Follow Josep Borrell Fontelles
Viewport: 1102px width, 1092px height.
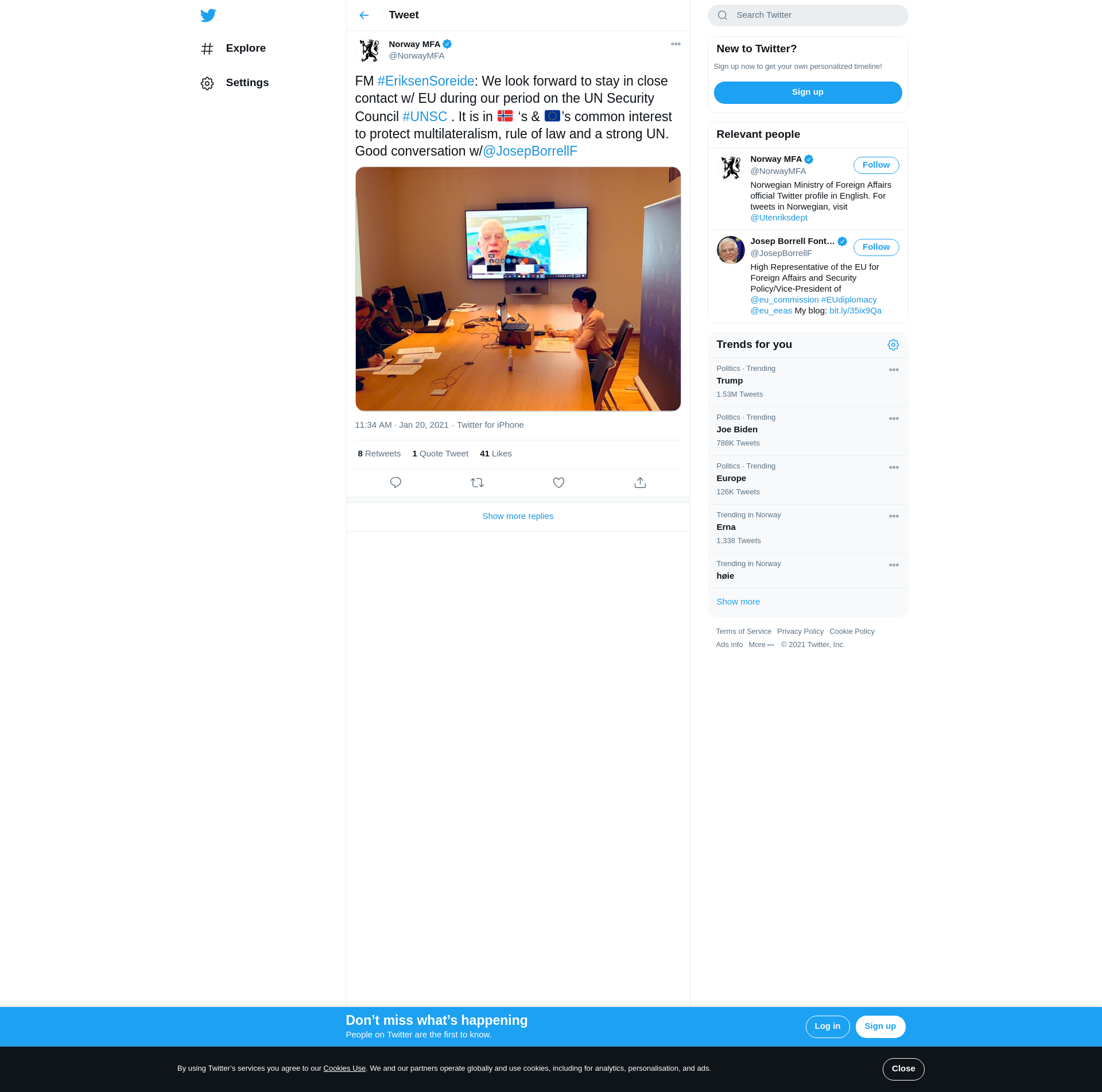click(x=876, y=247)
